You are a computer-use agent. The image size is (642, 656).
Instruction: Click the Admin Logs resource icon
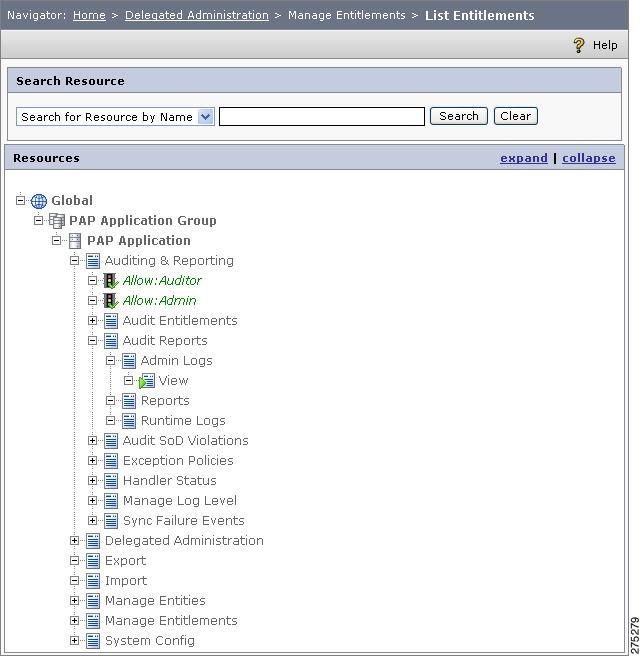pyautogui.click(x=129, y=361)
